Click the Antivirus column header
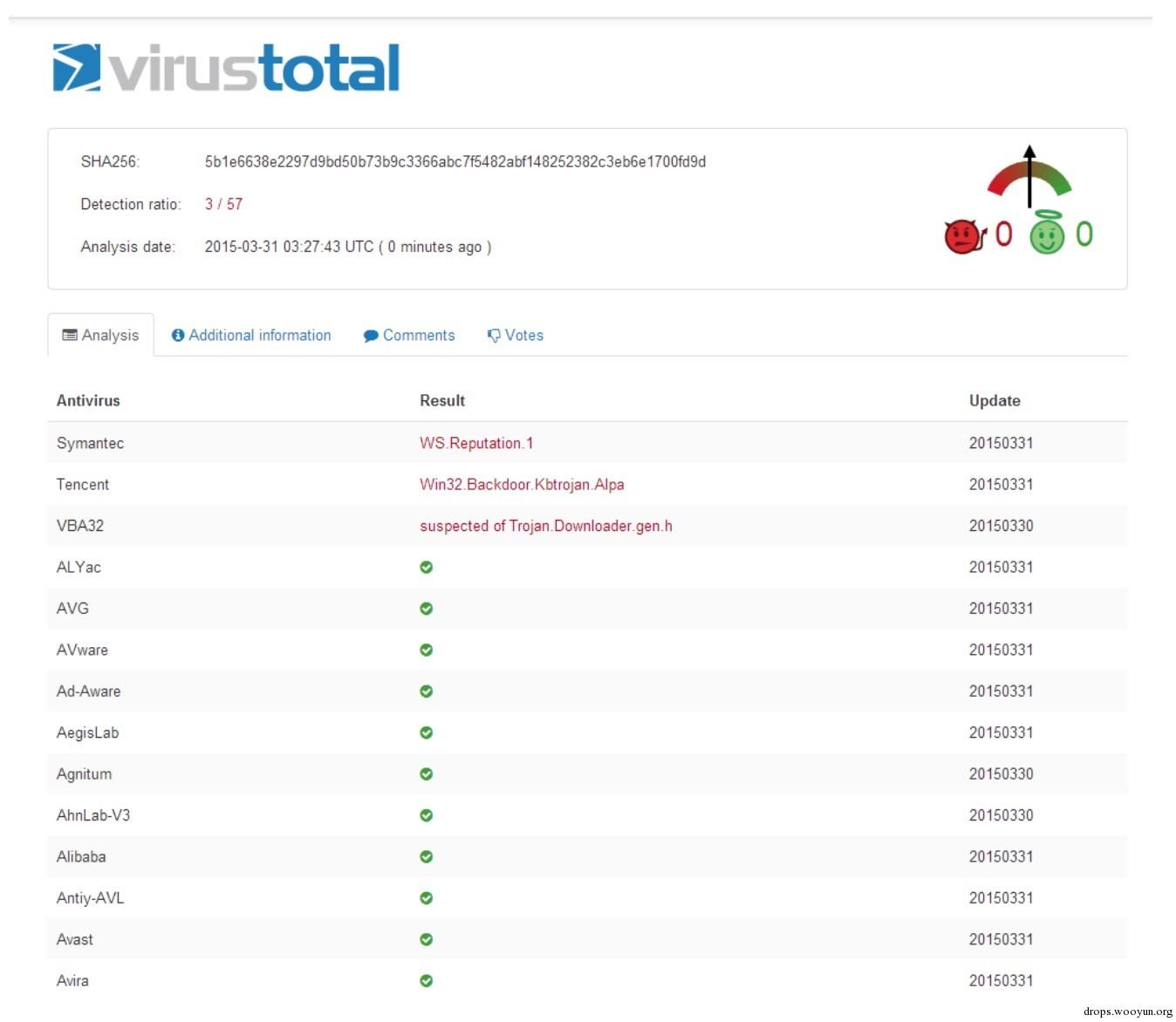 (88, 400)
